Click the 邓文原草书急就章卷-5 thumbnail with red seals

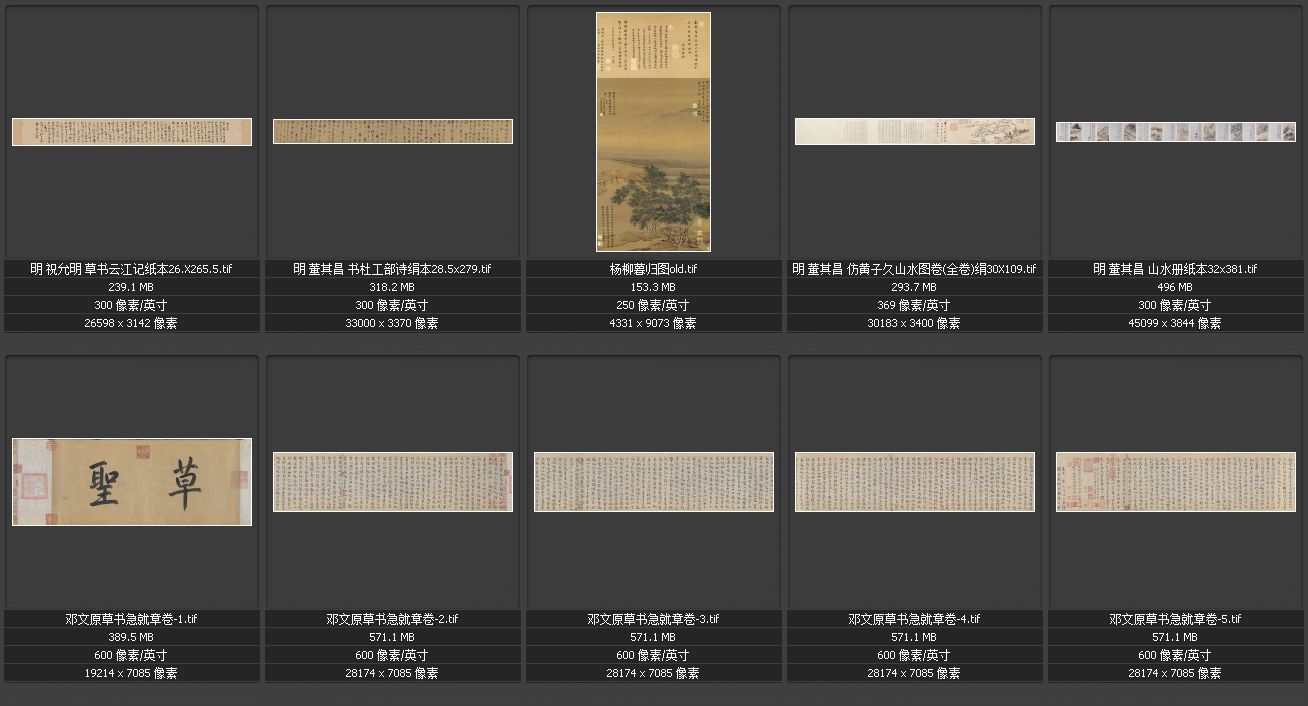click(x=1175, y=482)
